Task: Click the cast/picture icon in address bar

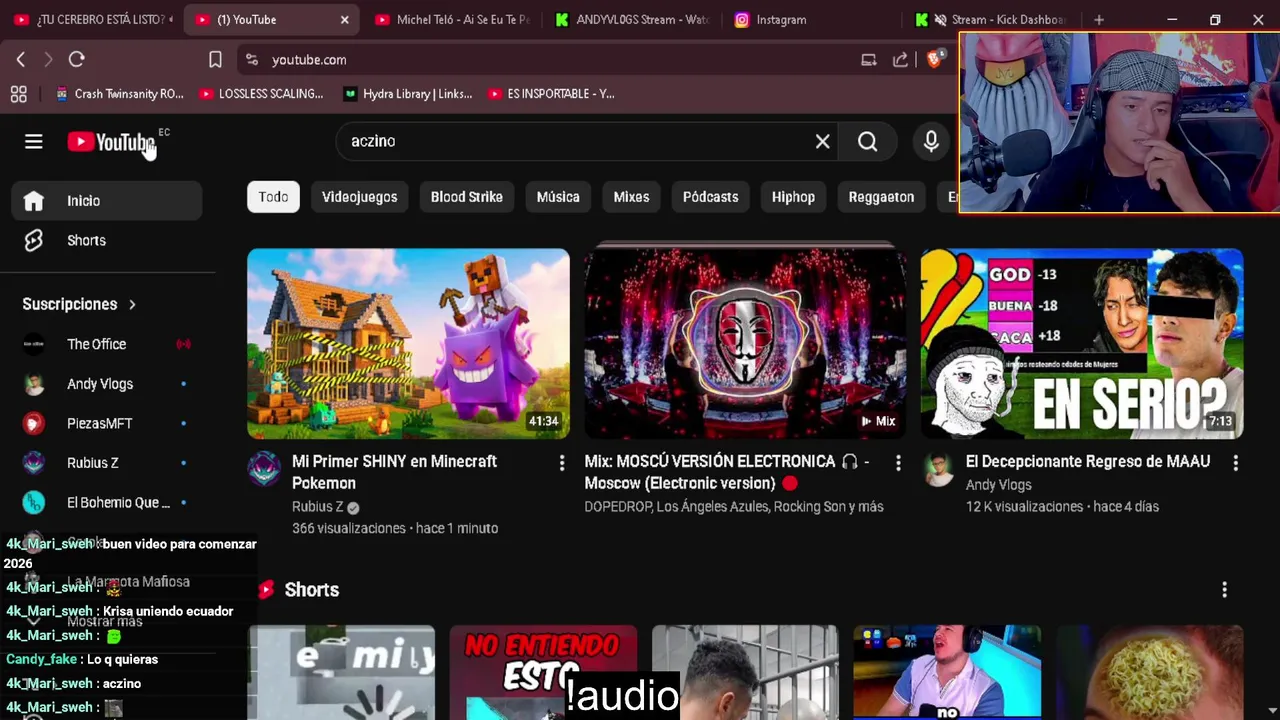Action: (868, 60)
